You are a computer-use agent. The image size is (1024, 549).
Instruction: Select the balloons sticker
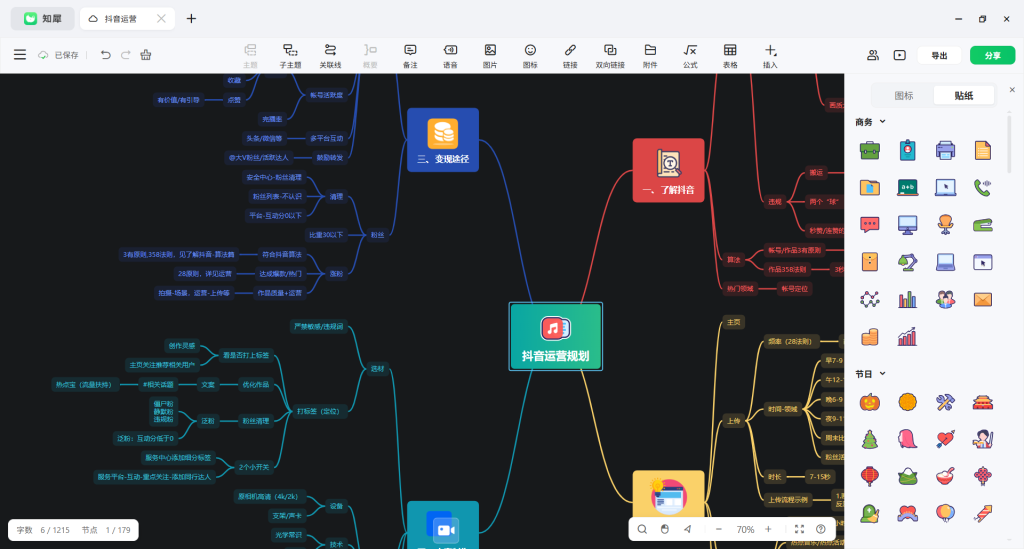coord(945,514)
